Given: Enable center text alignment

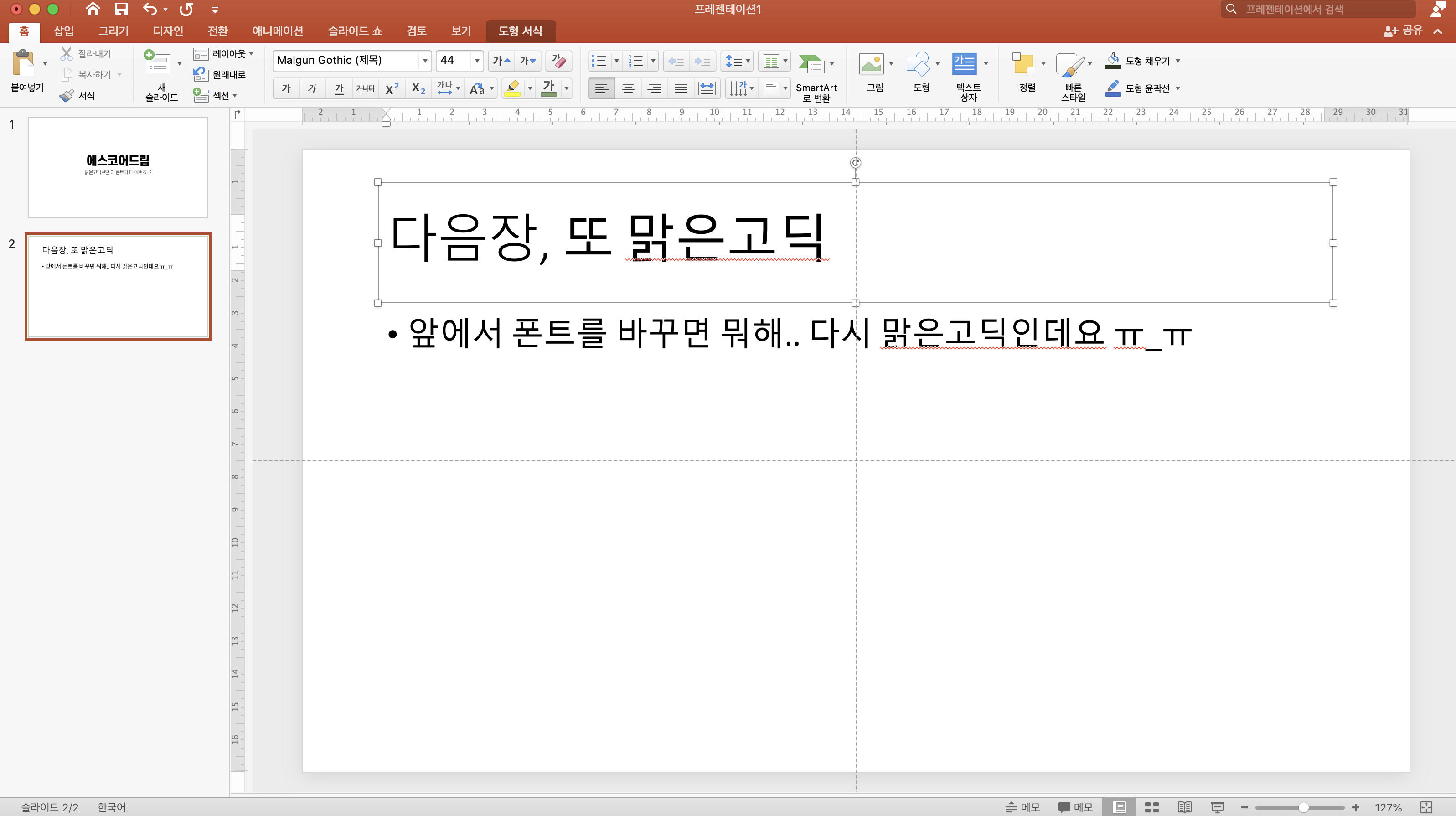Looking at the screenshot, I should 627,88.
